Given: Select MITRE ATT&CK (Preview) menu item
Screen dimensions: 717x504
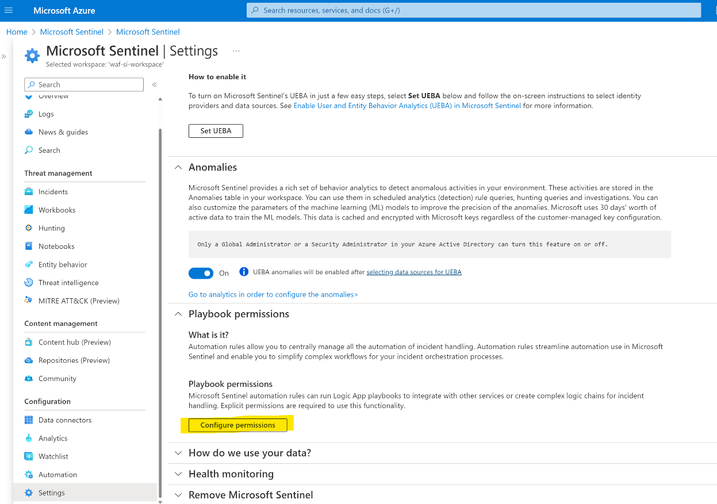Looking at the screenshot, I should pos(78,301).
